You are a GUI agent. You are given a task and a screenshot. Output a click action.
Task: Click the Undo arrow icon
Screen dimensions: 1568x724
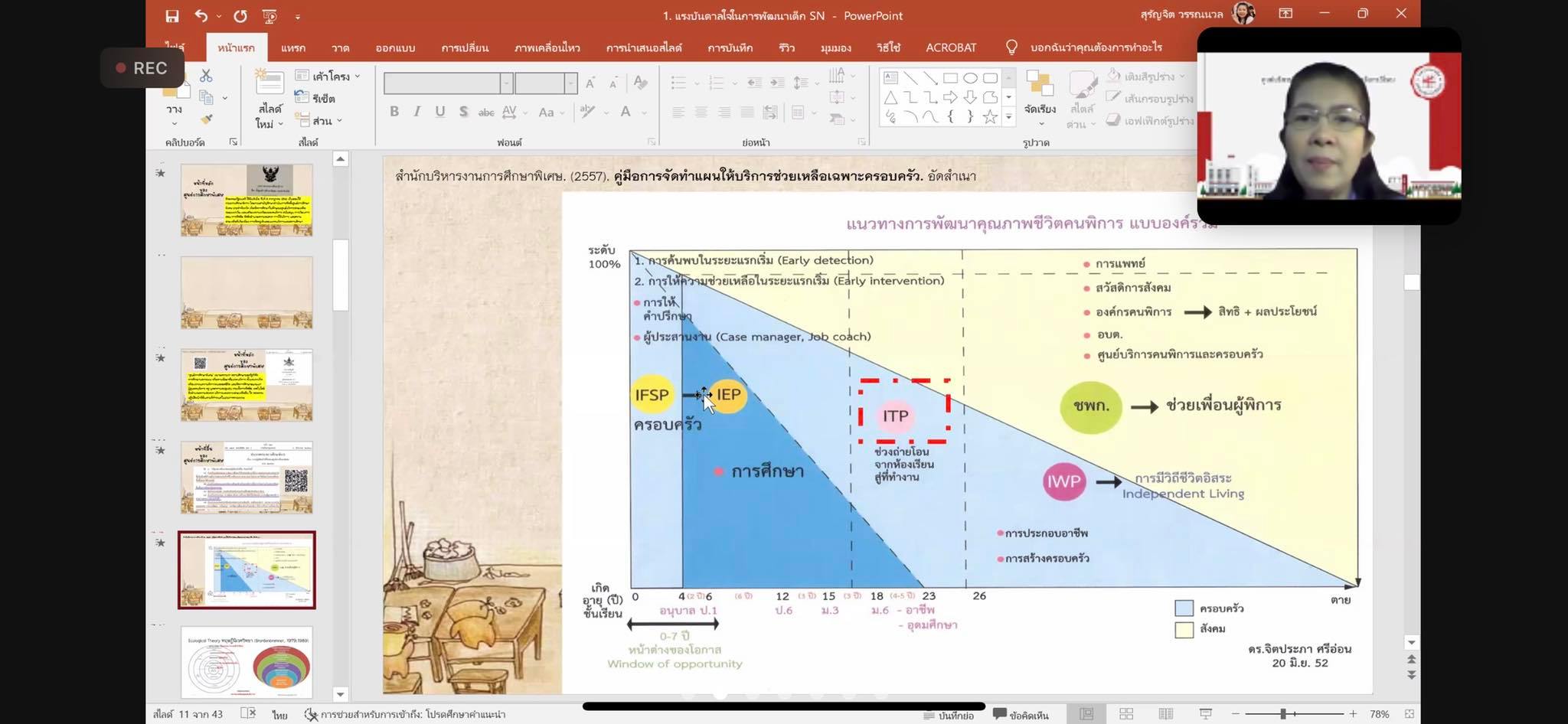coord(201,16)
